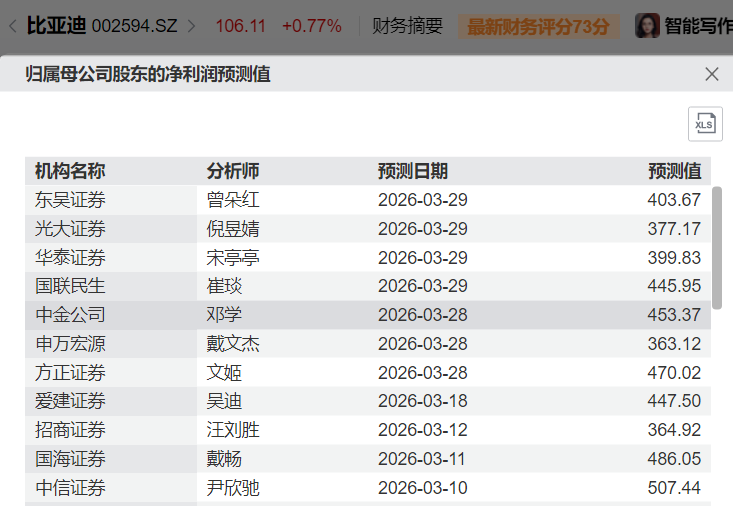Sort by 机构名称 column header
This screenshot has height=506, width=733.
[x=70, y=171]
